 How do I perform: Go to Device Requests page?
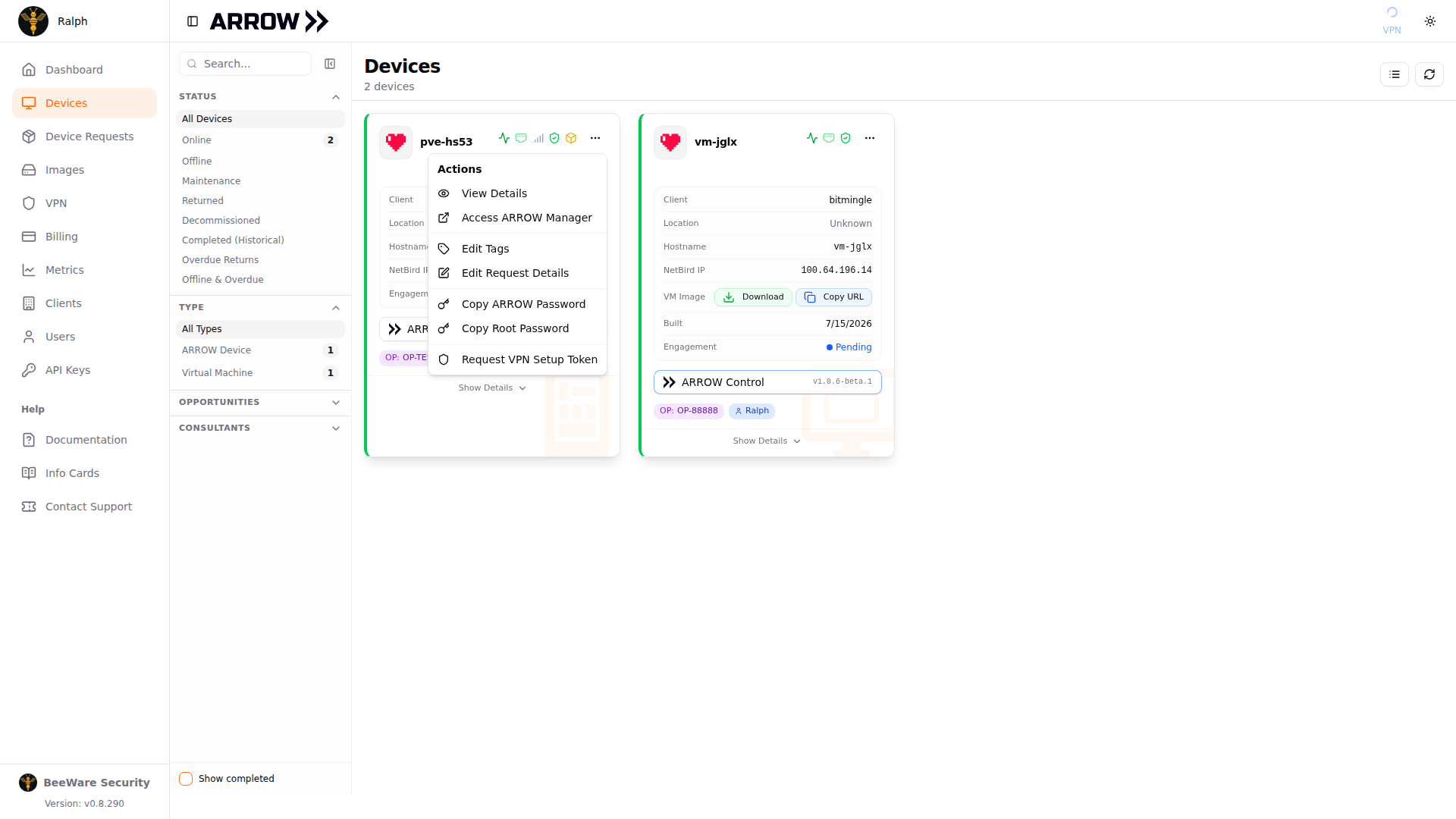pos(84,136)
